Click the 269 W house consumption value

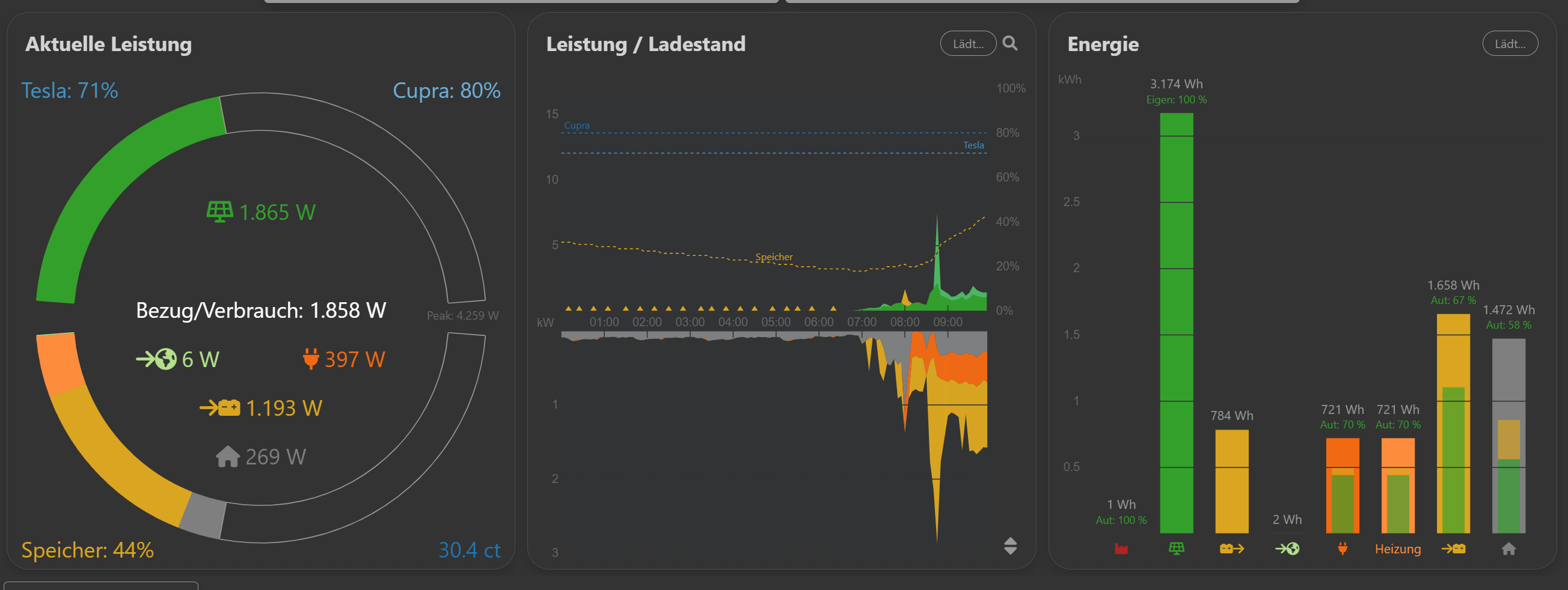(276, 456)
